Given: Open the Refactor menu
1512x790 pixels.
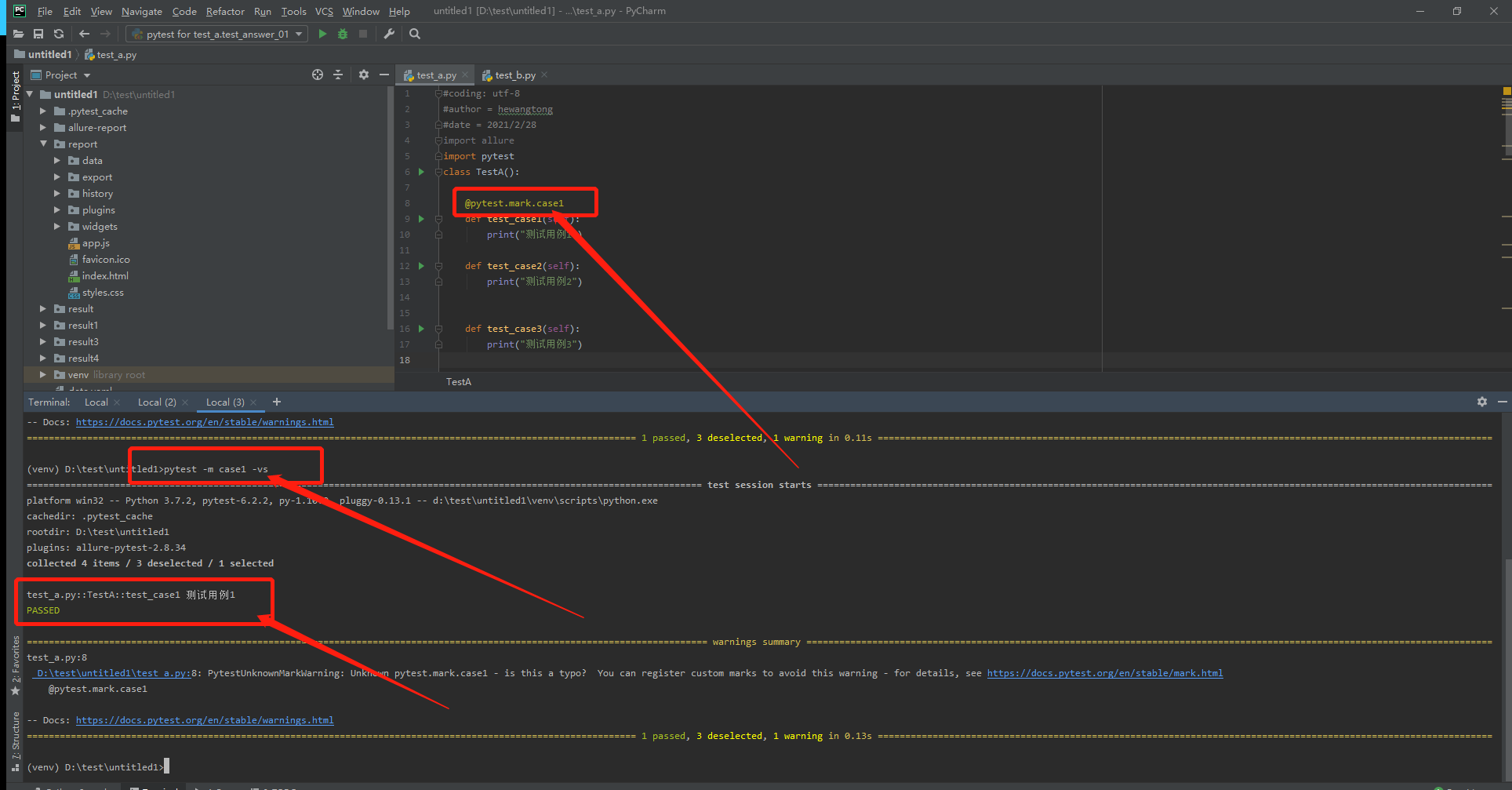Looking at the screenshot, I should click(225, 11).
